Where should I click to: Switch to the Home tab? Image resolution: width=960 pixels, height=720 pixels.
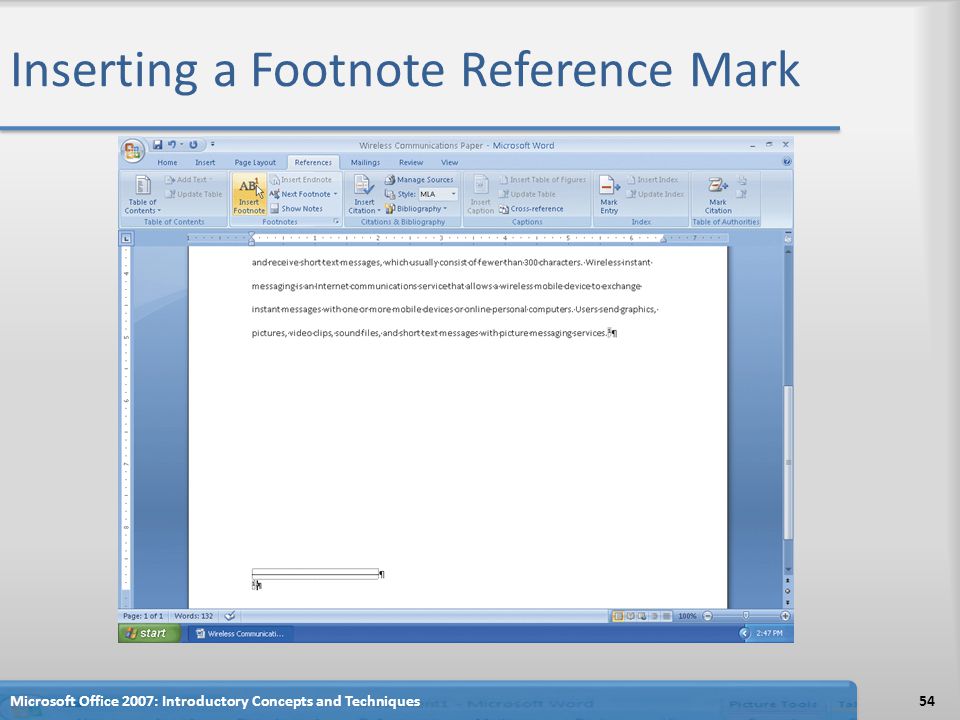tap(167, 162)
